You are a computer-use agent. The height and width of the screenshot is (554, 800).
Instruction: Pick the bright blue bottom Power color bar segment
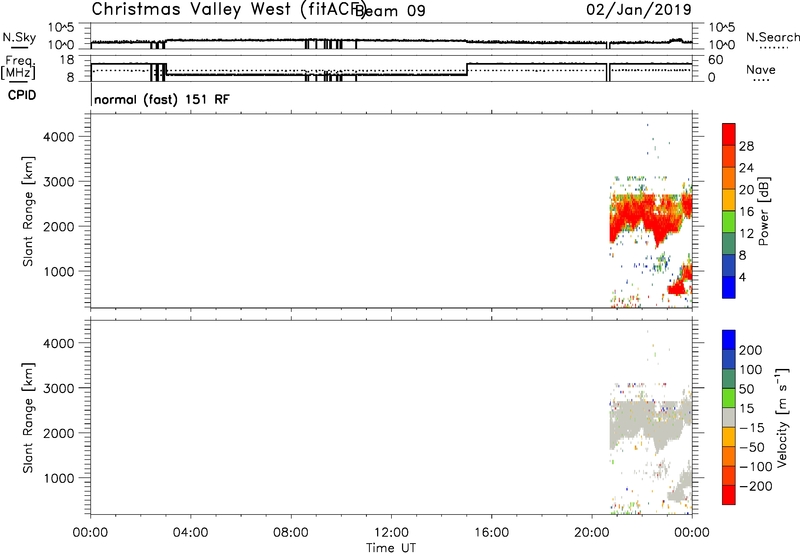coord(729,287)
